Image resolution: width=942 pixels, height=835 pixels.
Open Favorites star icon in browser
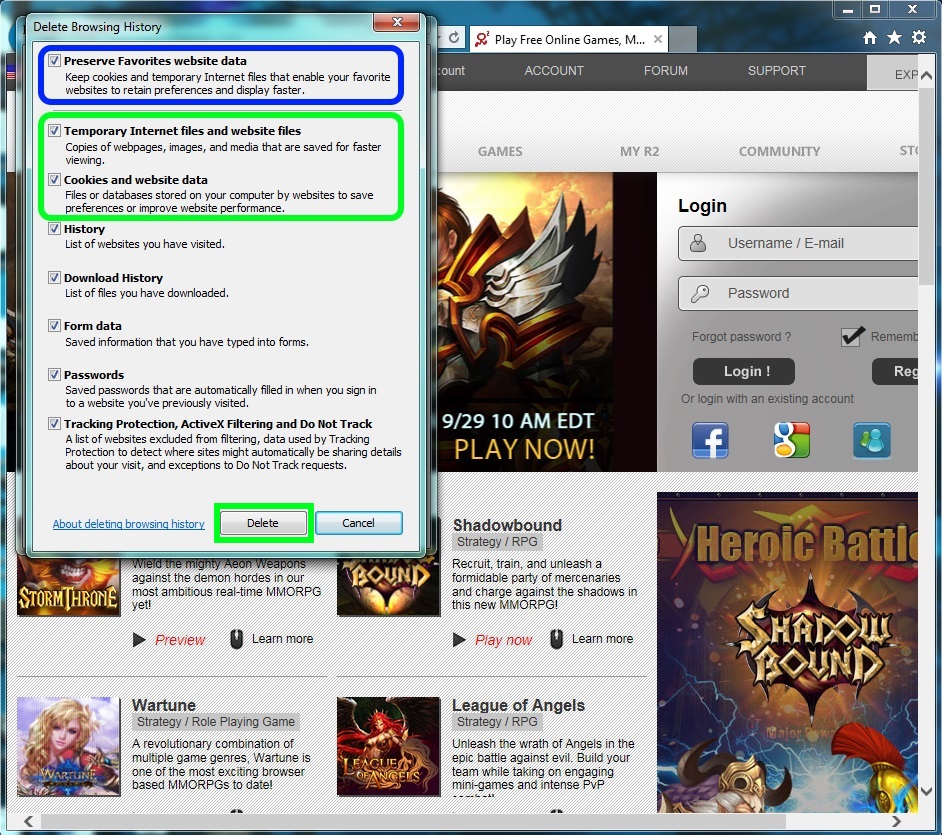[x=894, y=38]
